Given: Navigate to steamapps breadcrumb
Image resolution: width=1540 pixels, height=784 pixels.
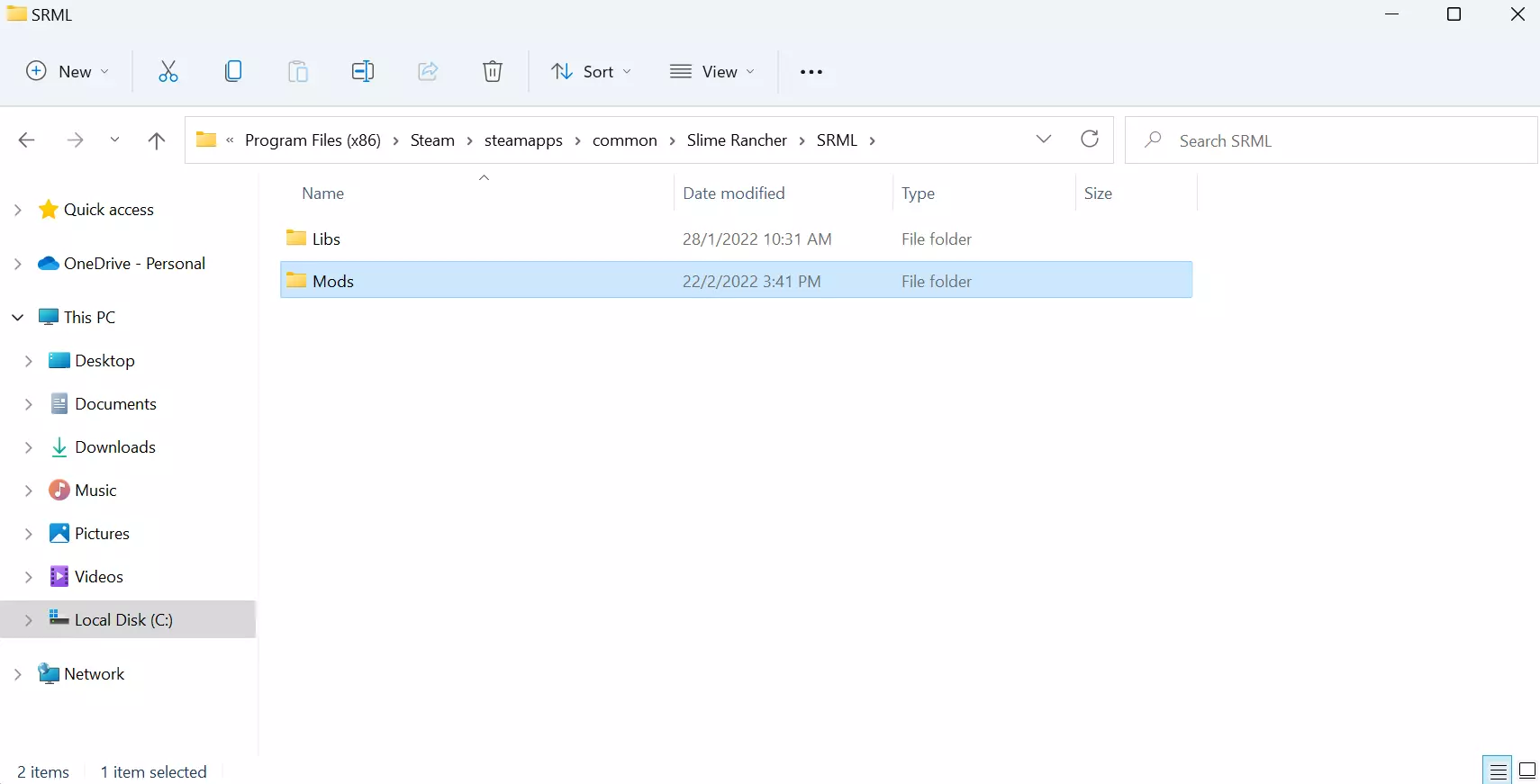Looking at the screenshot, I should click(x=523, y=140).
